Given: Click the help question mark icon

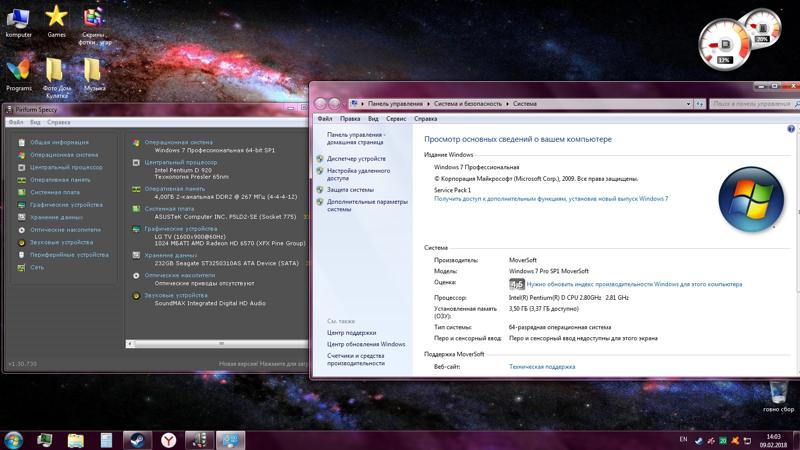Looking at the screenshot, I should [791, 129].
